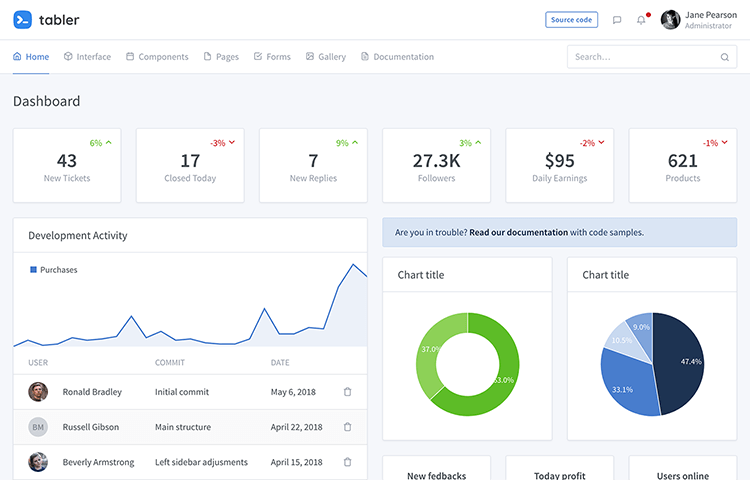The image size is (750, 480).
Task: Follow the Read our documentation link
Action: 518,232
